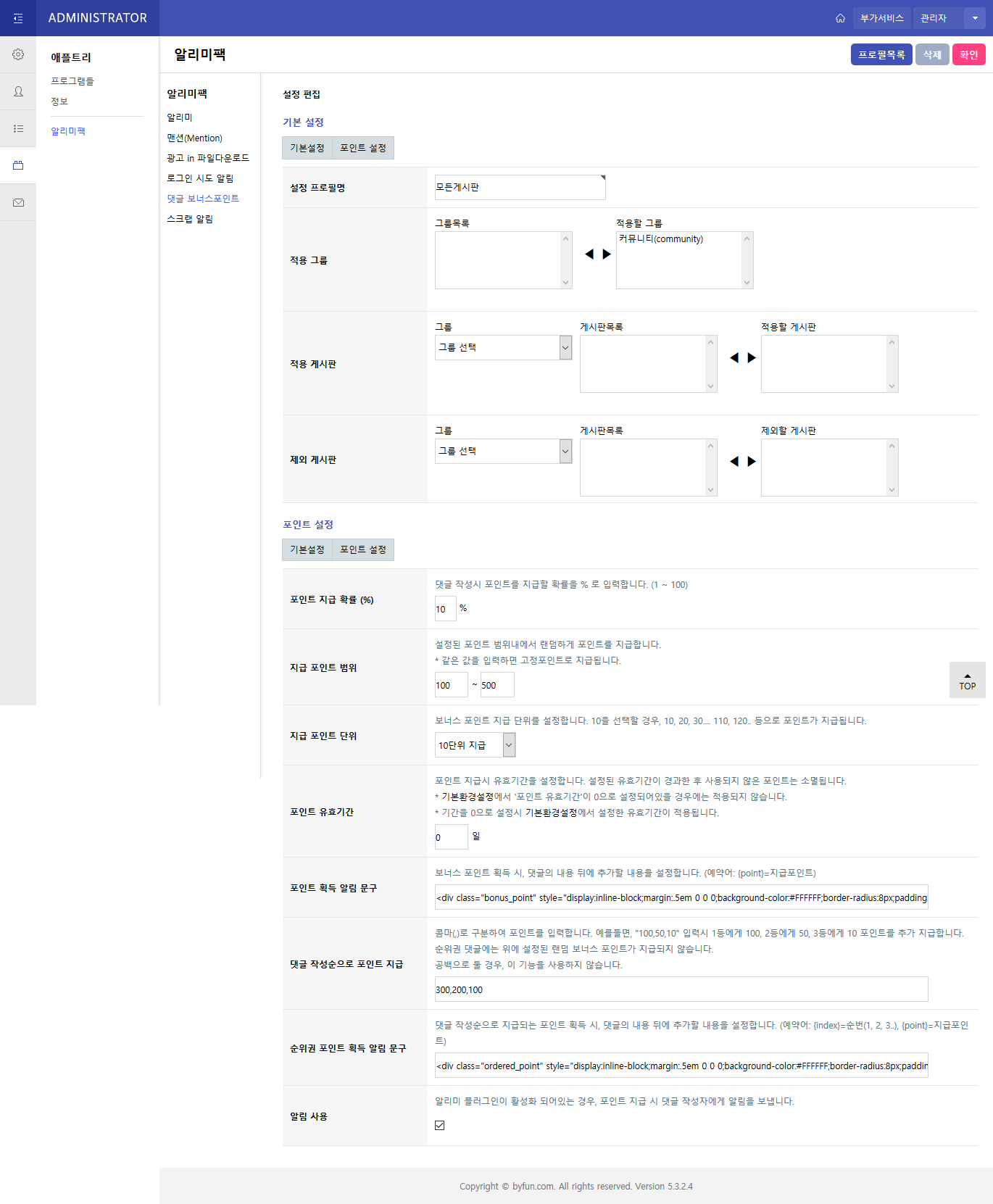Viewport: 993px width, 1204px height.
Task: Open the list icon in the sidebar
Action: [x=18, y=128]
